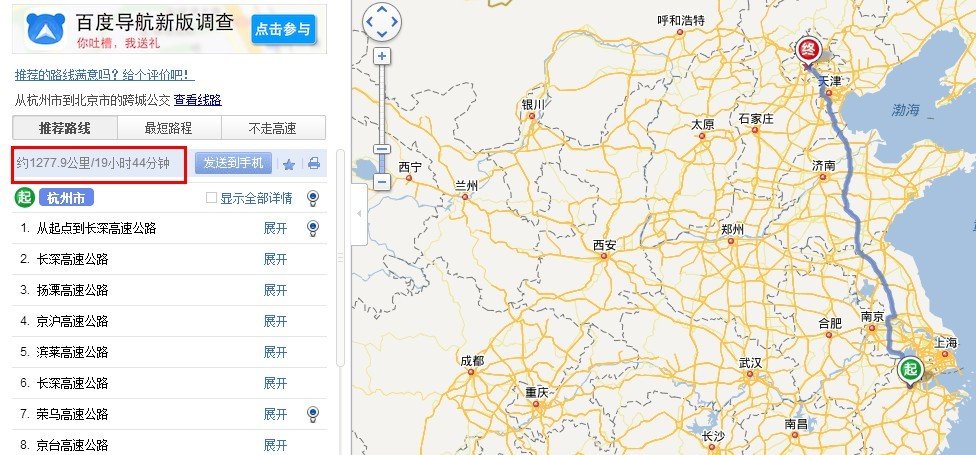
Task: Click the 太原 city label on map
Action: point(703,124)
